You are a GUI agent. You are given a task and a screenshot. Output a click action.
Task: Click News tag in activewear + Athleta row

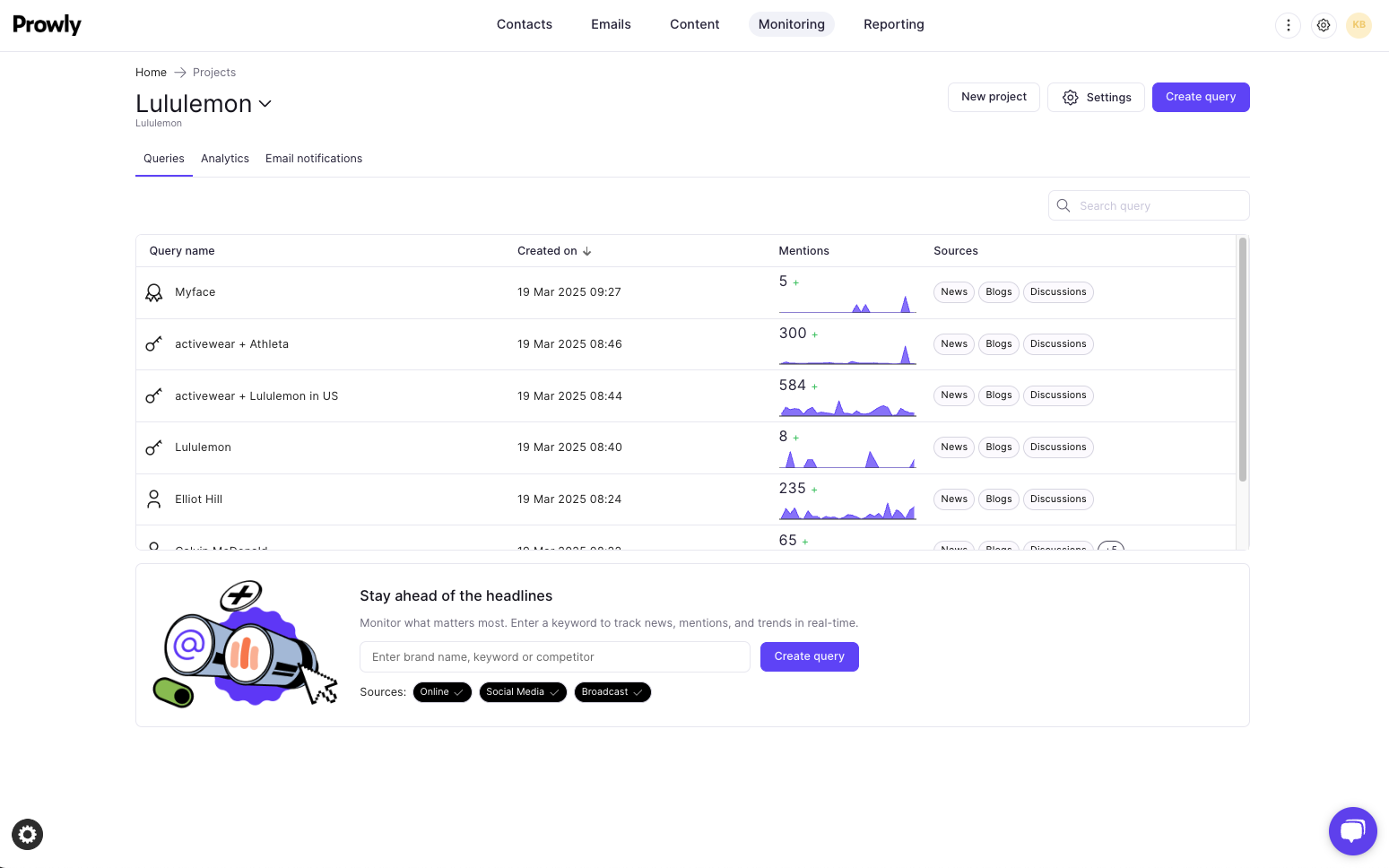point(954,344)
